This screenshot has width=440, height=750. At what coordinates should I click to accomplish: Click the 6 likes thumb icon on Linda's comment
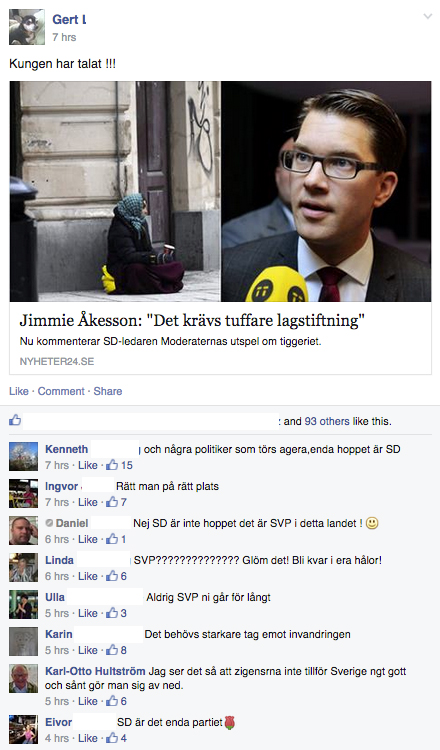pos(112,576)
